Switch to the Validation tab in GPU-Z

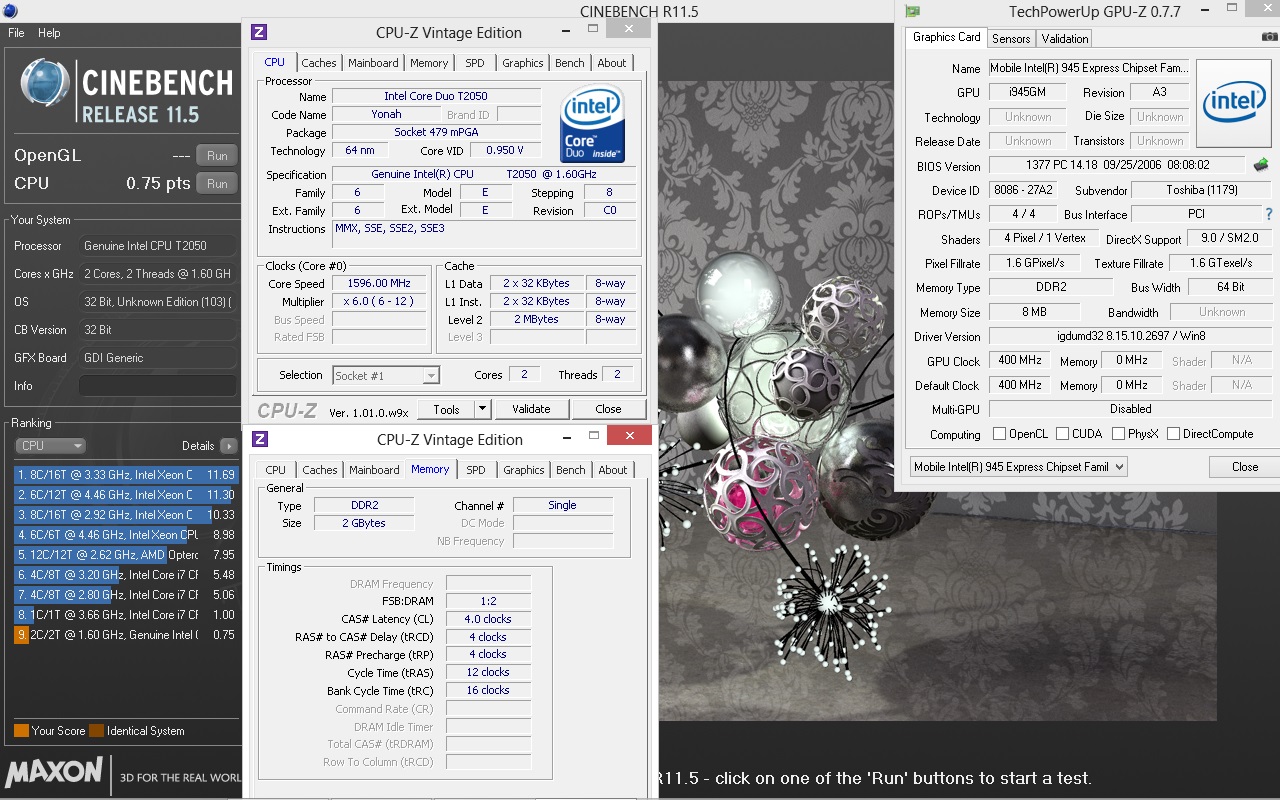pyautogui.click(x=1064, y=39)
